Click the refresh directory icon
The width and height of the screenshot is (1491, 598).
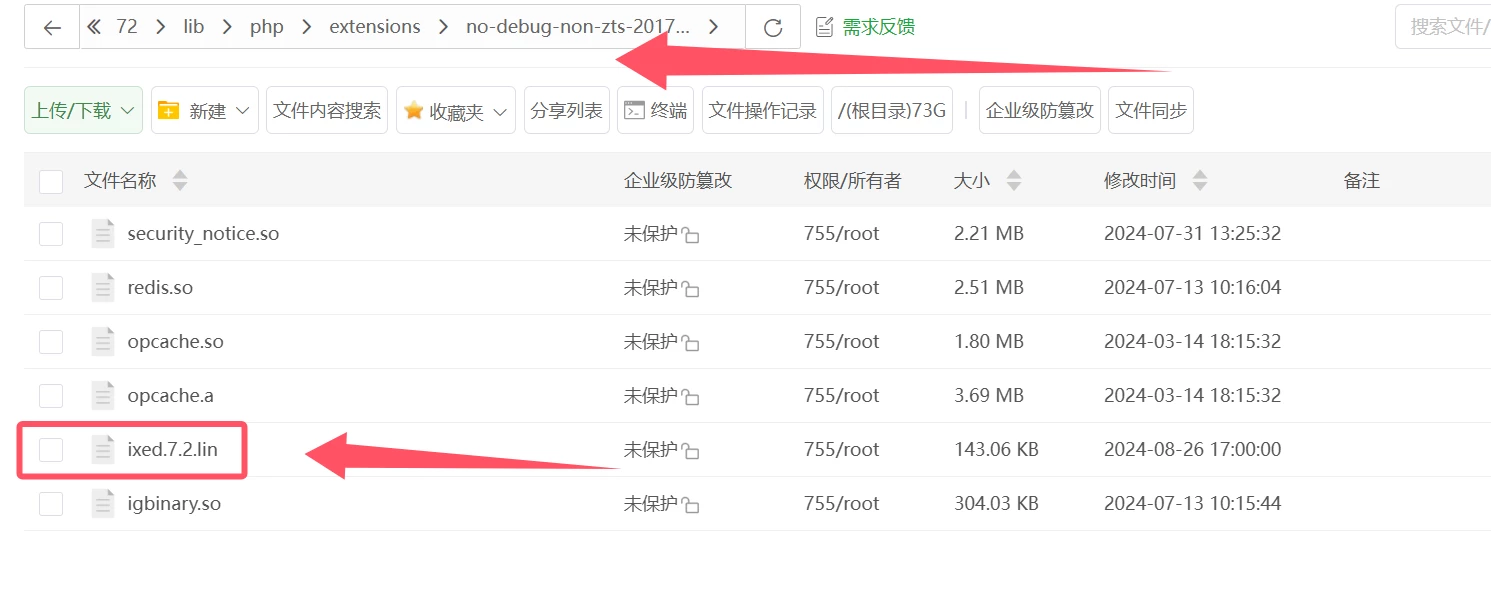[772, 27]
